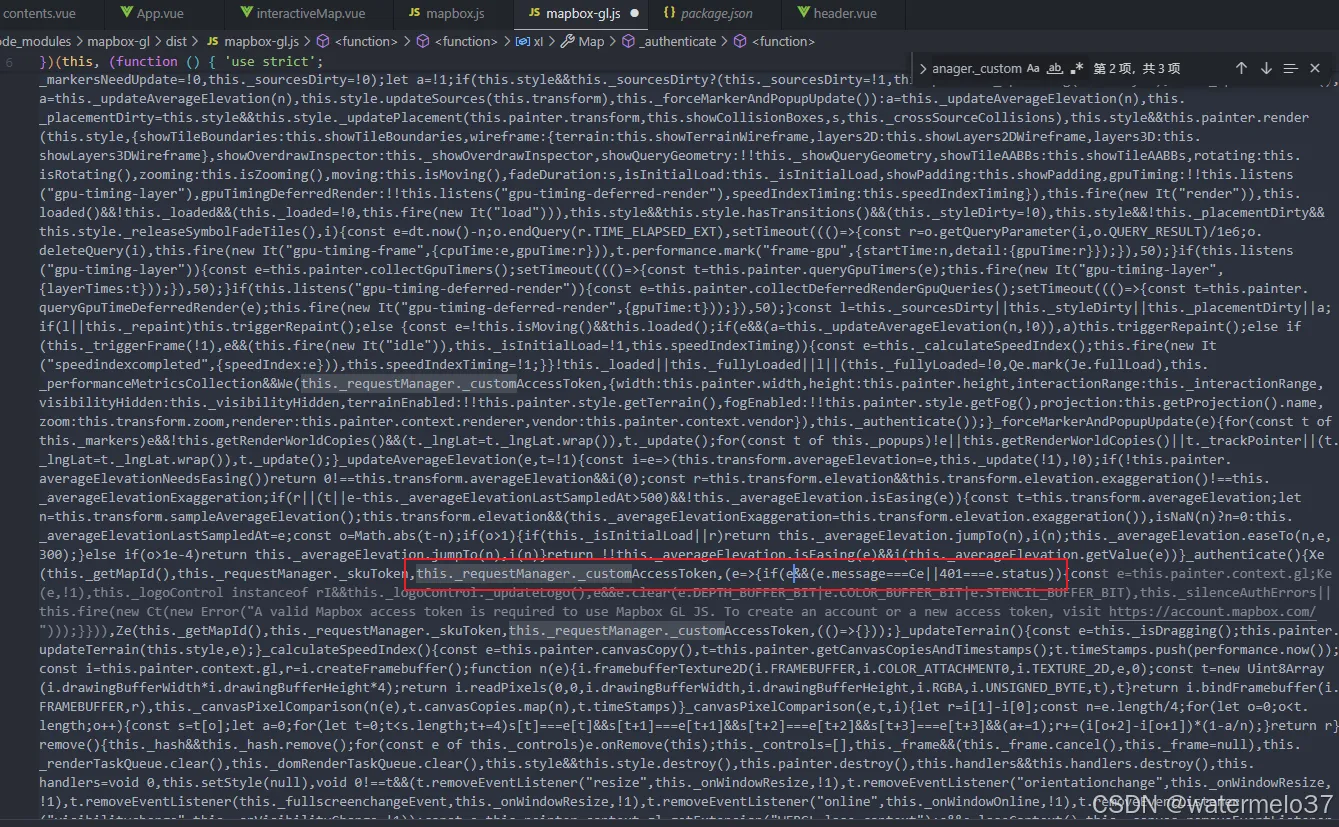This screenshot has height=827, width=1339.
Task: Click the JS icon on mapbox-gl.js tab
Action: point(534,14)
